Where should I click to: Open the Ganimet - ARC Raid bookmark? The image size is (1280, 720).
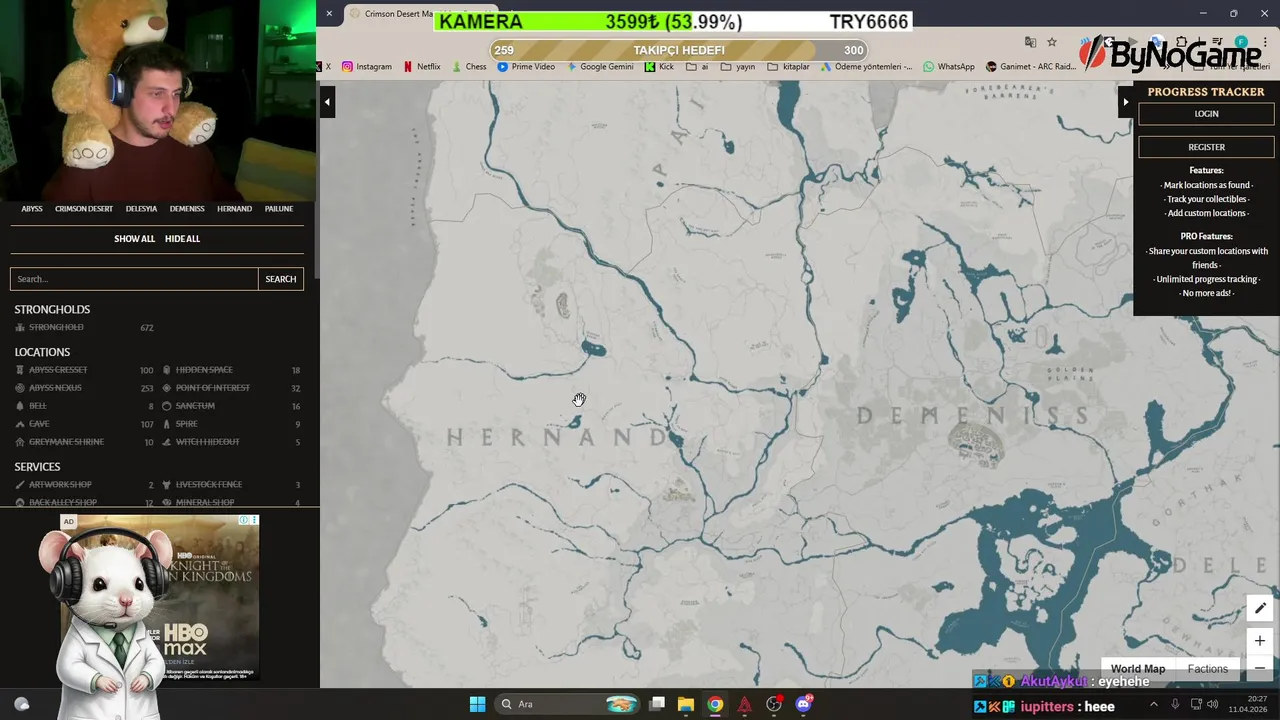coord(1030,67)
